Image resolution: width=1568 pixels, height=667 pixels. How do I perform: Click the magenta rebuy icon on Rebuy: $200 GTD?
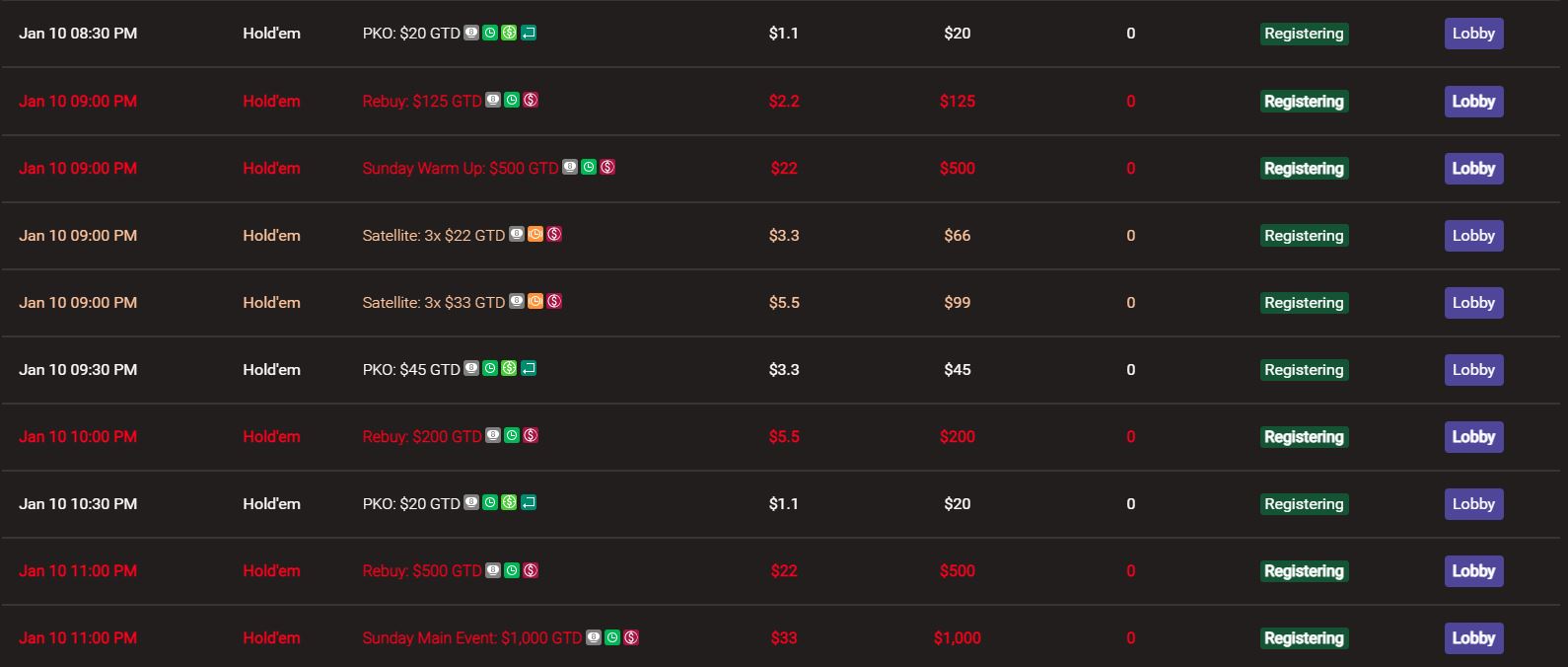(531, 435)
